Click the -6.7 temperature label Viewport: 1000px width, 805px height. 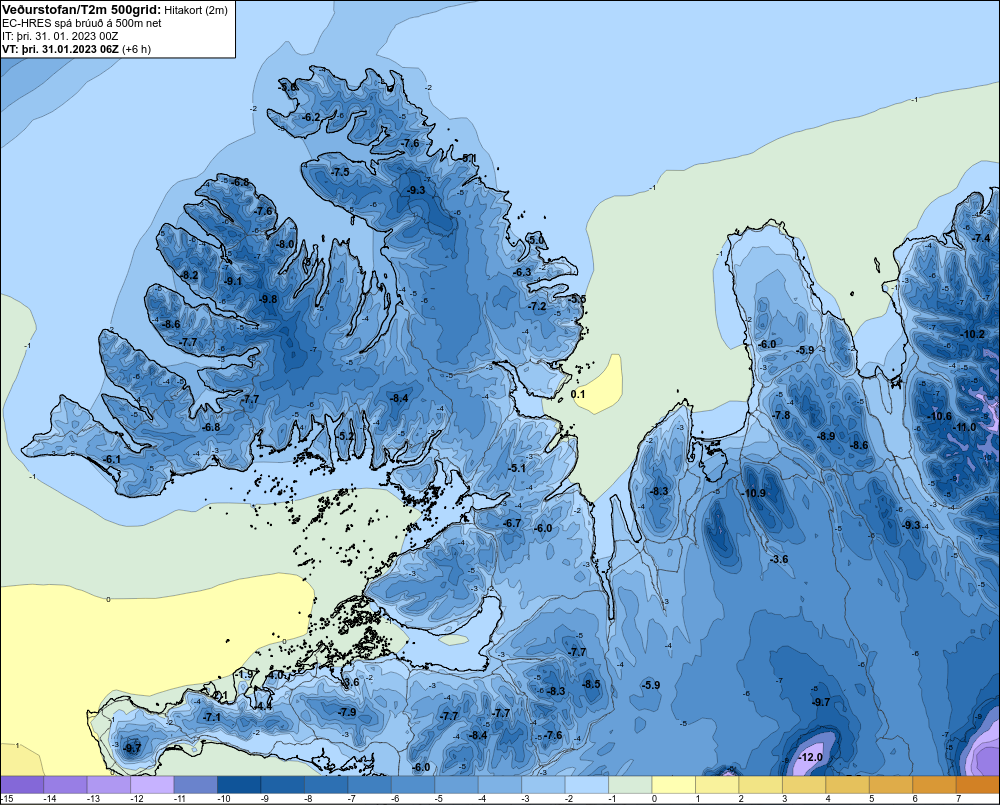(511, 523)
